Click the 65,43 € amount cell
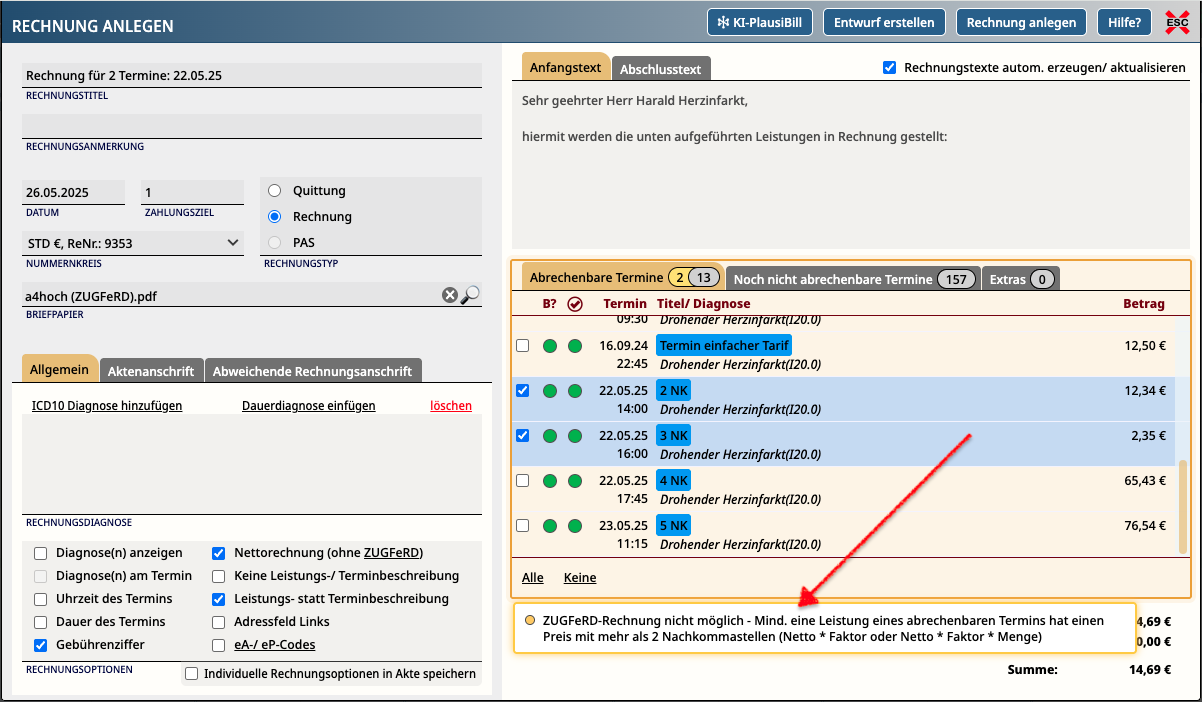Viewport: 1202px width, 702px height. click(x=1145, y=481)
